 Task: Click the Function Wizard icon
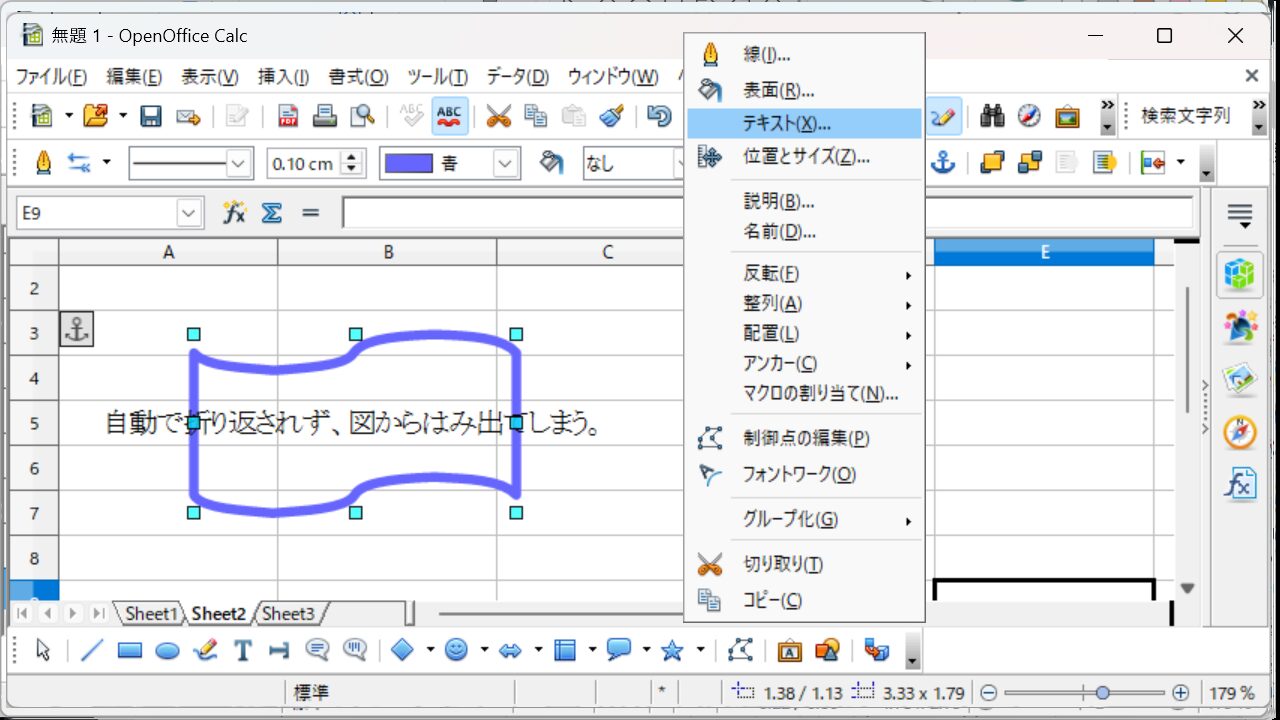235,212
